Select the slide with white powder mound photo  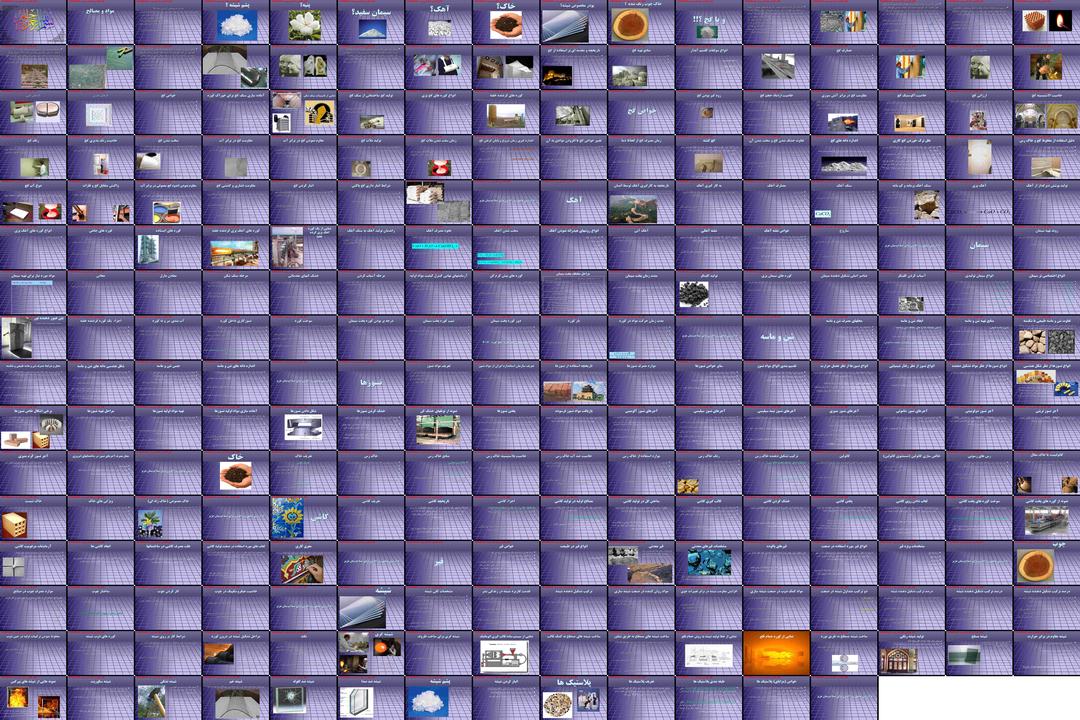[x=843, y=157]
